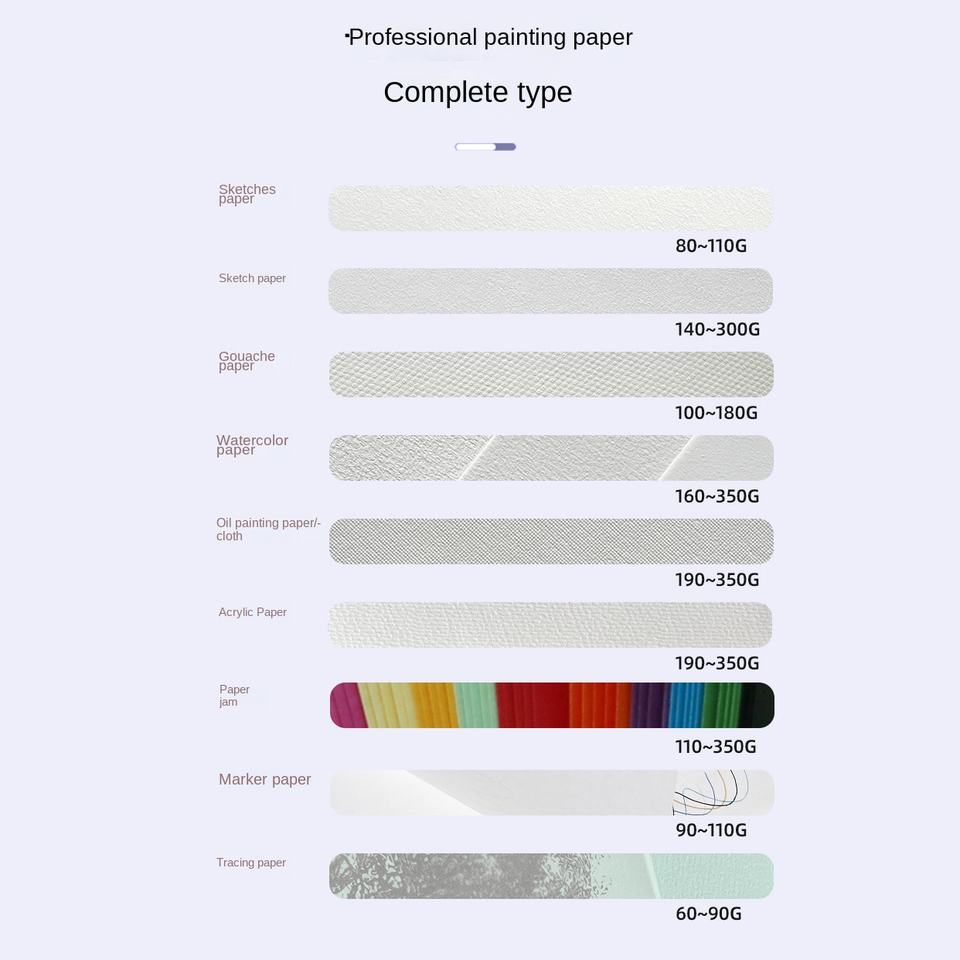Click the "Tracing paper" label
960x960 pixels.
pyautogui.click(x=251, y=862)
